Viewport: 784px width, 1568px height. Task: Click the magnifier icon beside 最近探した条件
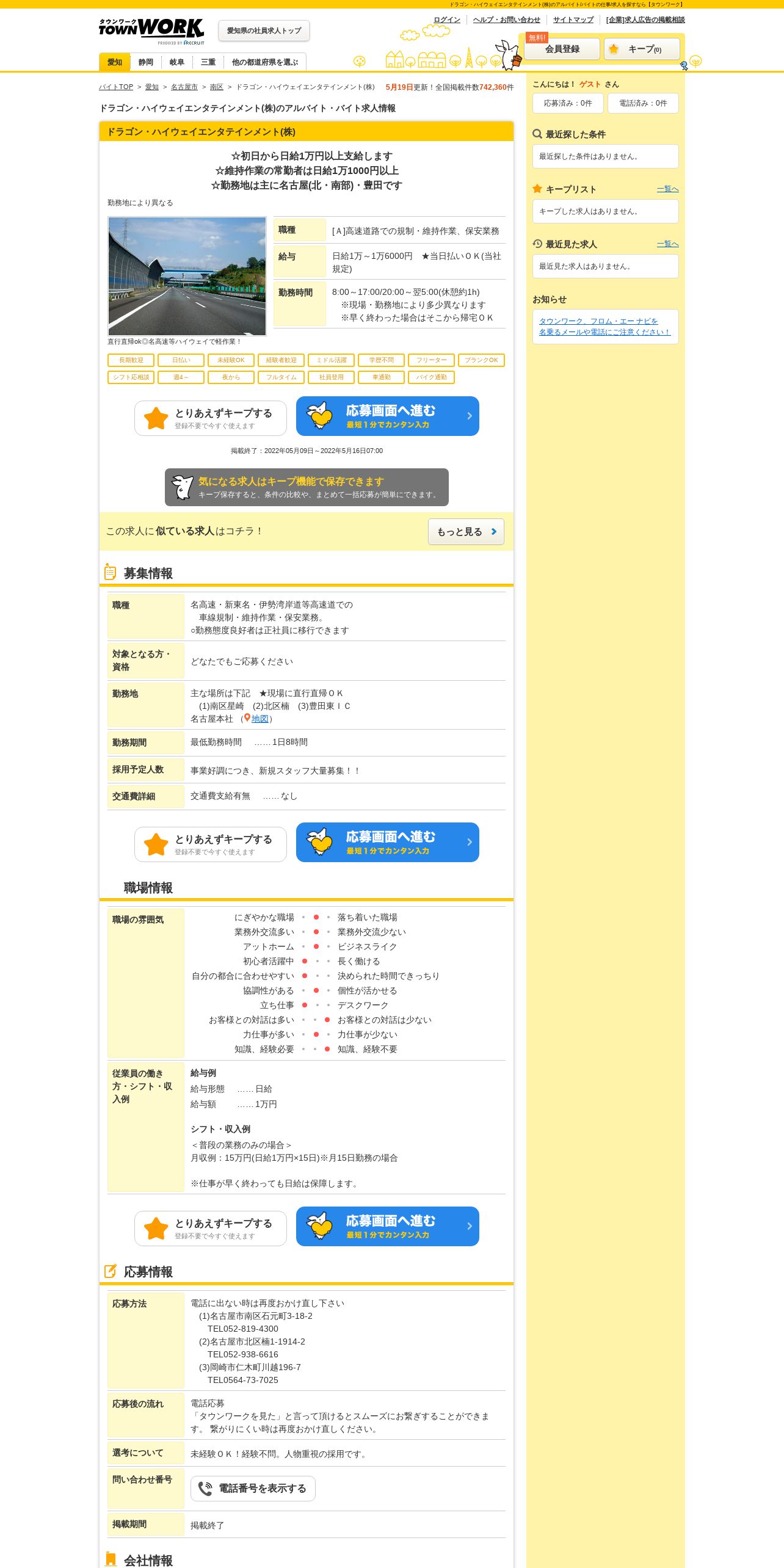[x=537, y=134]
